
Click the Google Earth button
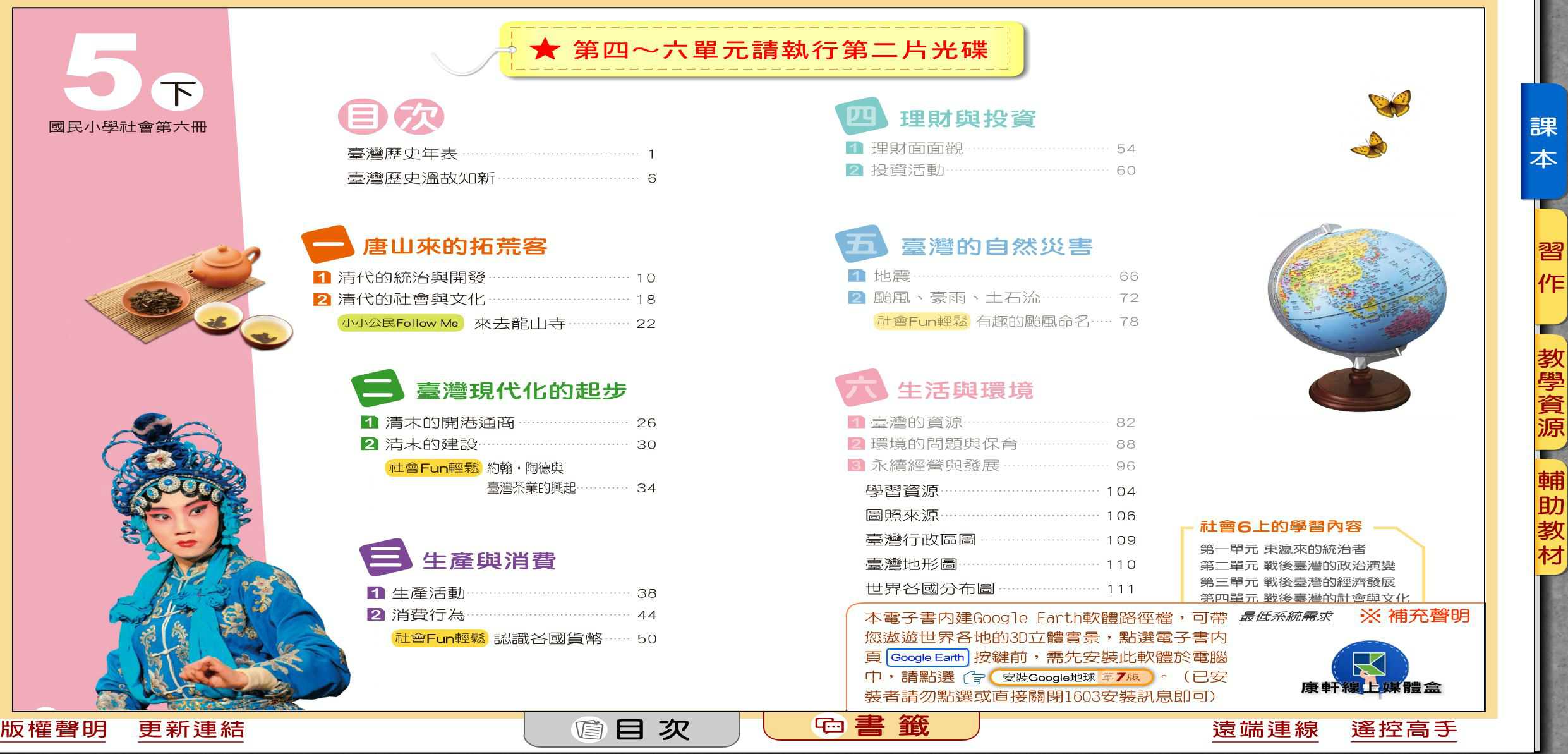click(927, 657)
